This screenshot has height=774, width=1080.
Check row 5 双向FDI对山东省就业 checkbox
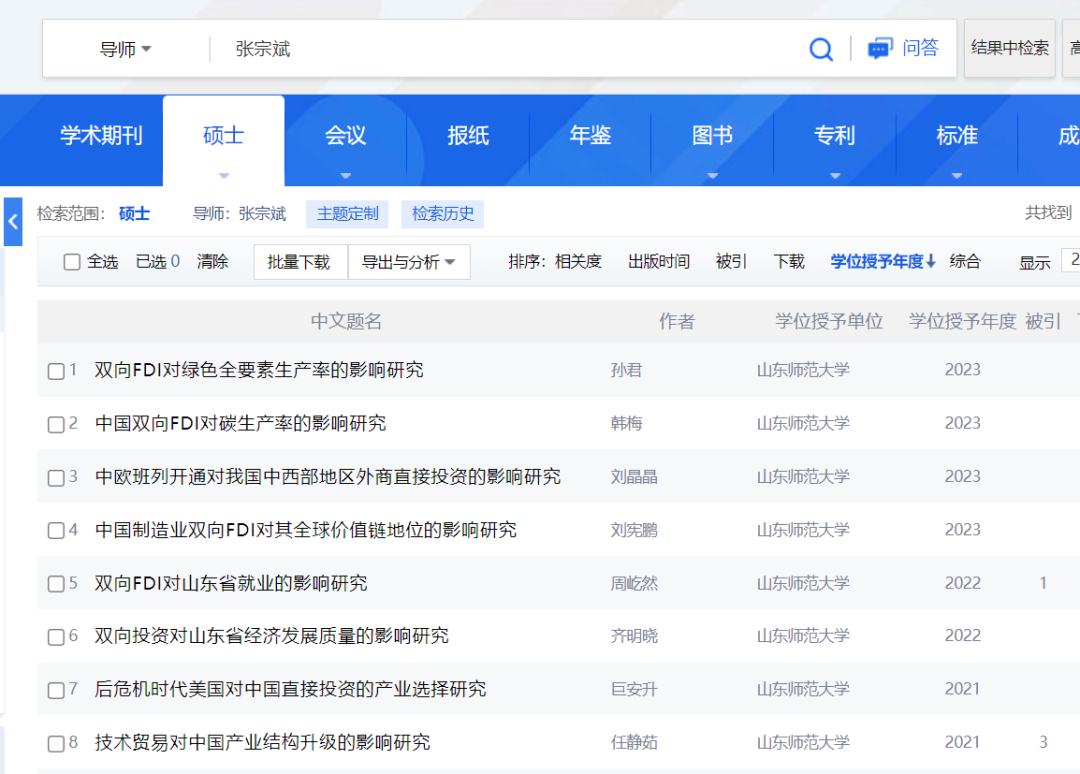tap(56, 584)
